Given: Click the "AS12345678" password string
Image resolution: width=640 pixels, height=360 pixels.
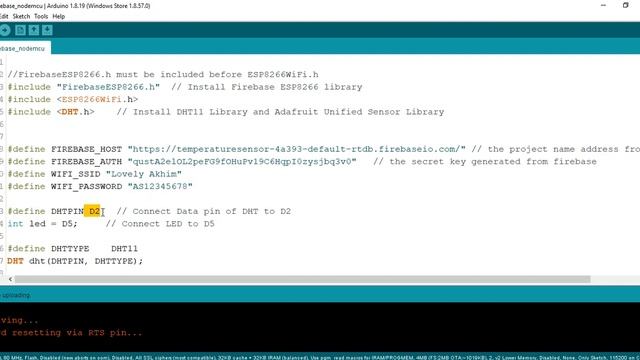Looking at the screenshot, I should coord(160,186).
